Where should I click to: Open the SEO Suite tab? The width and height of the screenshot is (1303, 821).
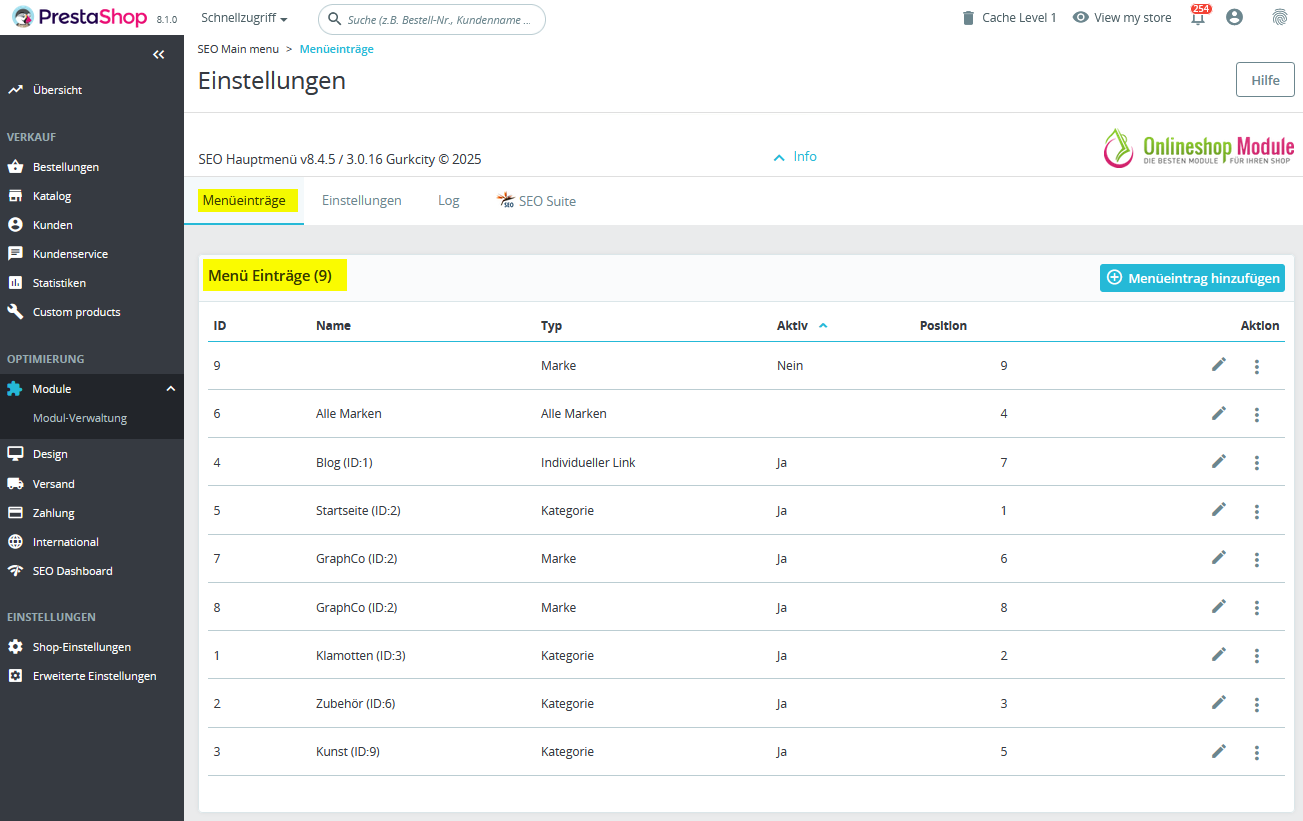point(536,201)
